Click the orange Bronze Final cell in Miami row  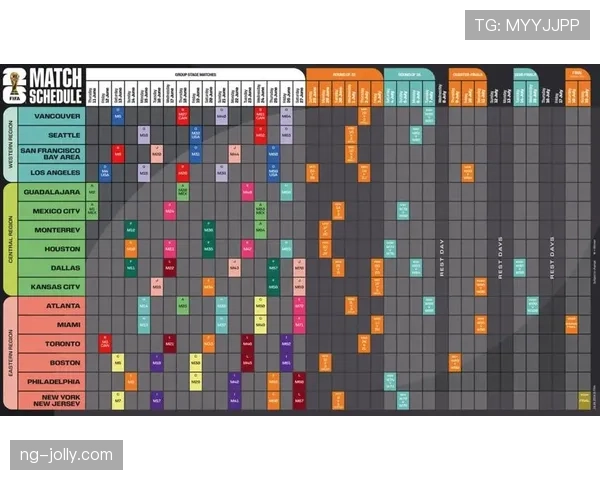click(x=571, y=325)
